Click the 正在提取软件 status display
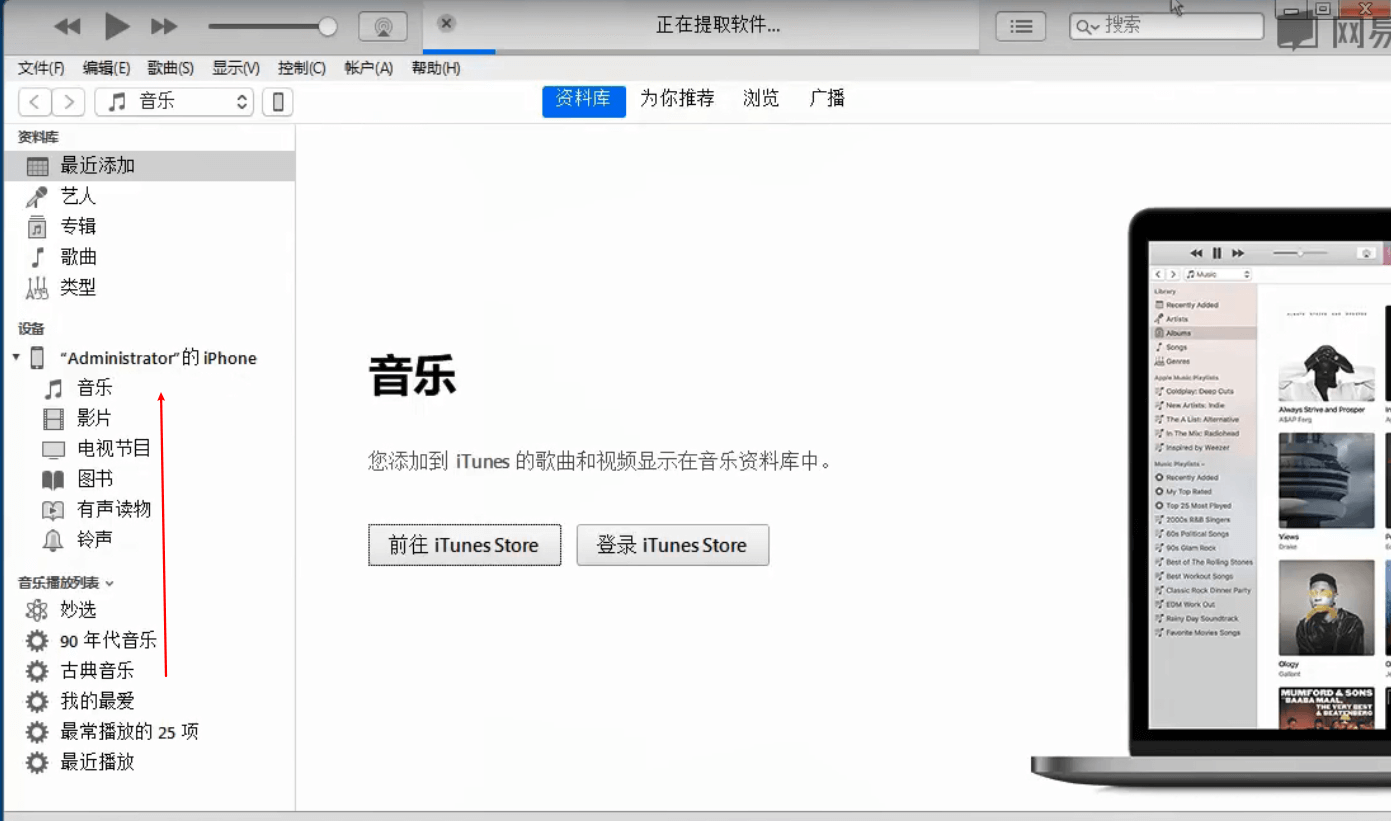Screen dimensions: 1391x821 [x=718, y=25]
